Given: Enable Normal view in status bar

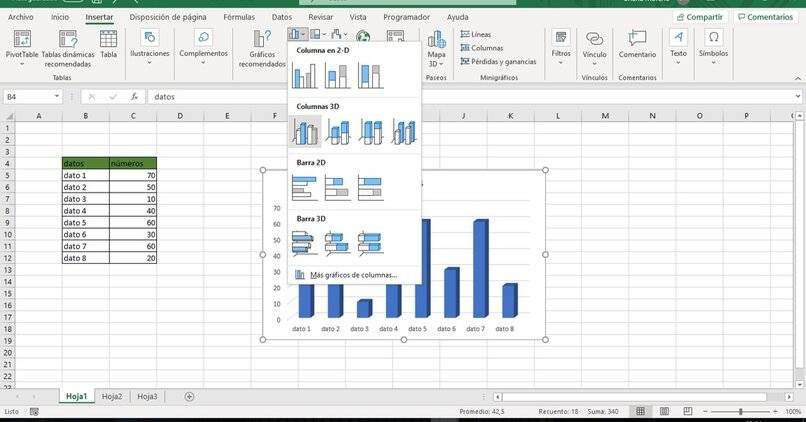Looking at the screenshot, I should (641, 412).
